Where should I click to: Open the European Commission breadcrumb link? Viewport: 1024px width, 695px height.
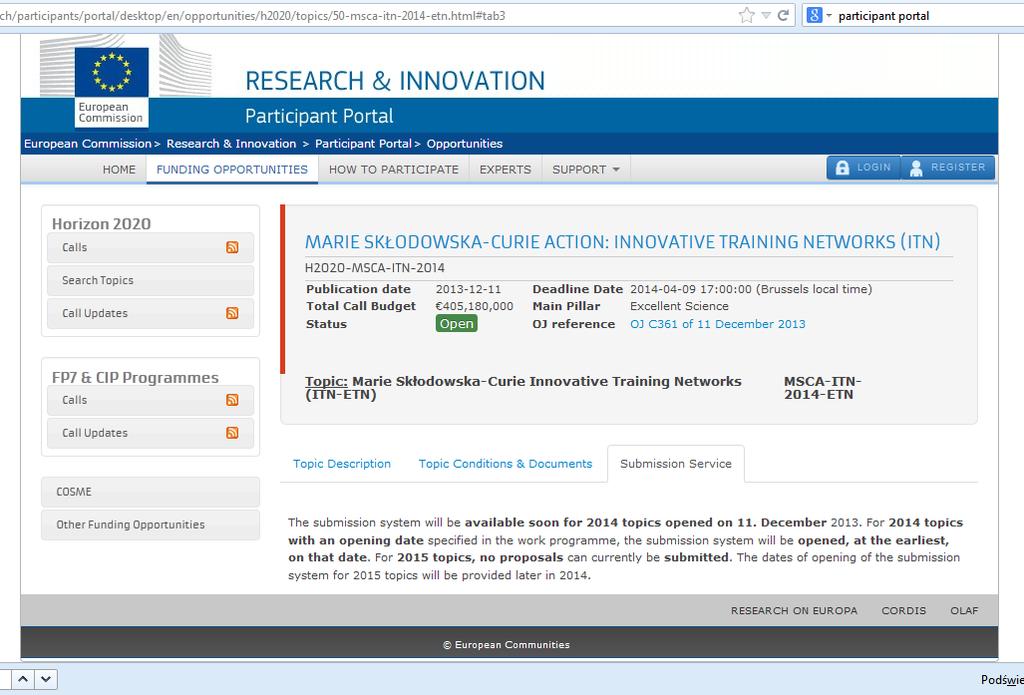point(88,144)
